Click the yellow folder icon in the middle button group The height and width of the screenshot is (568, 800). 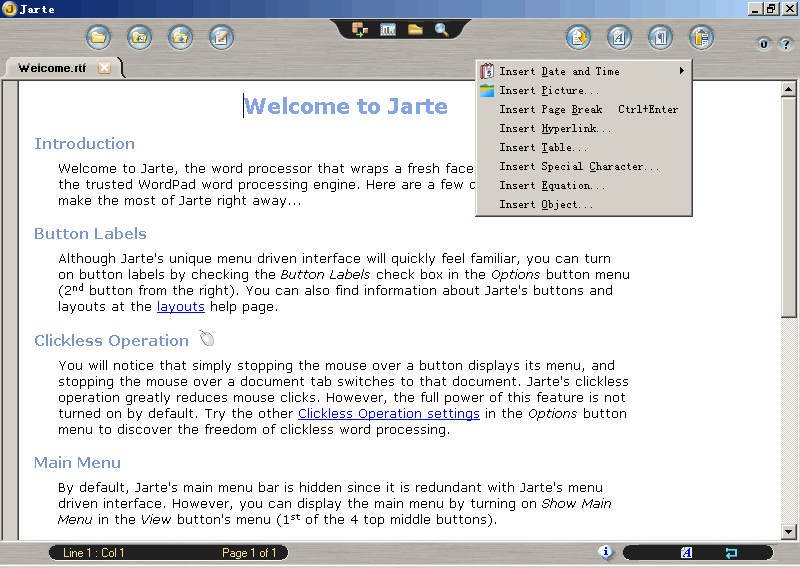(415, 30)
